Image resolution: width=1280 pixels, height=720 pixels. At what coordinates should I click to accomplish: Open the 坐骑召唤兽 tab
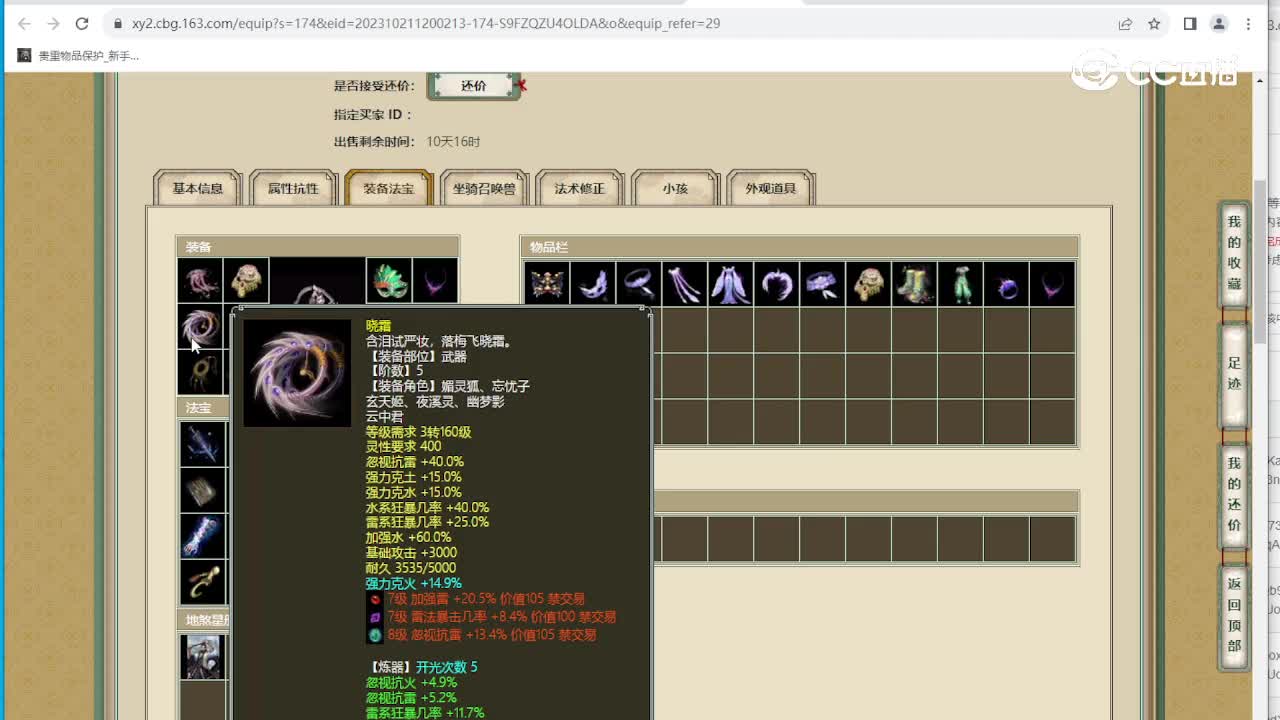pos(484,188)
